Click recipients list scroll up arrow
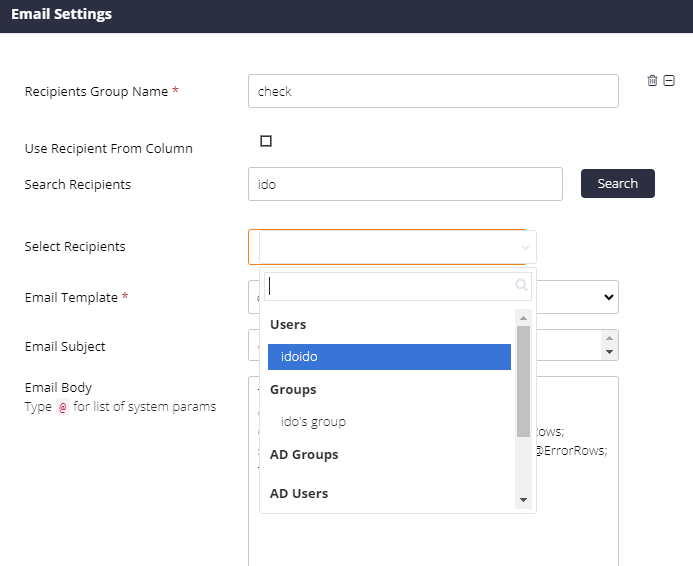 tap(523, 318)
